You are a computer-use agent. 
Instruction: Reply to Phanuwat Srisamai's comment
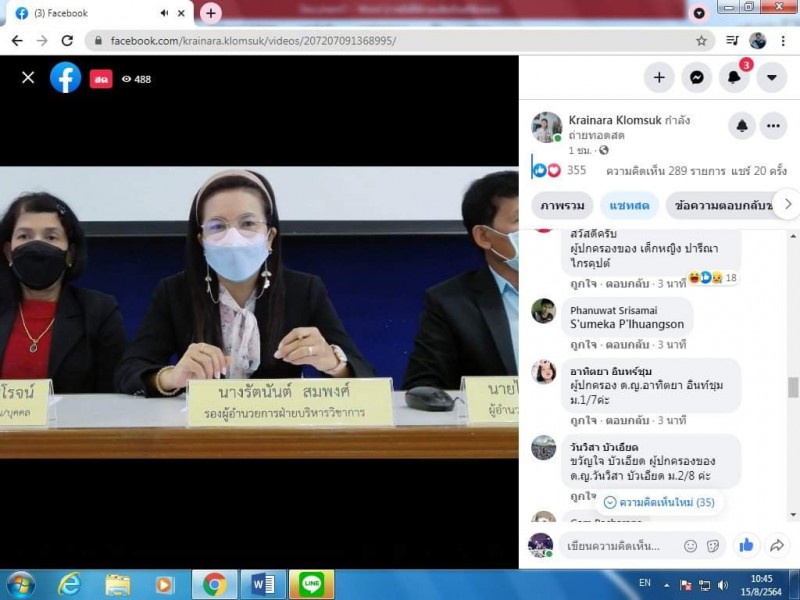(627, 344)
